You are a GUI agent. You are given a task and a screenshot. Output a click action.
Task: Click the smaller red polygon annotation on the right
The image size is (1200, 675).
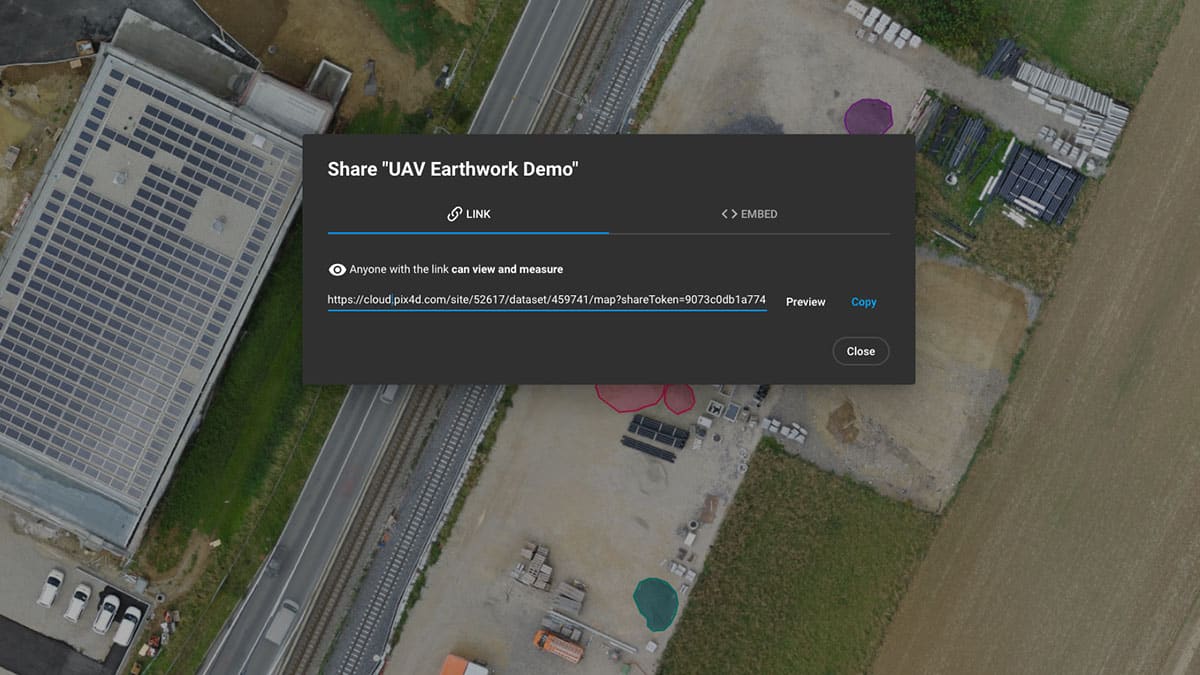point(680,399)
